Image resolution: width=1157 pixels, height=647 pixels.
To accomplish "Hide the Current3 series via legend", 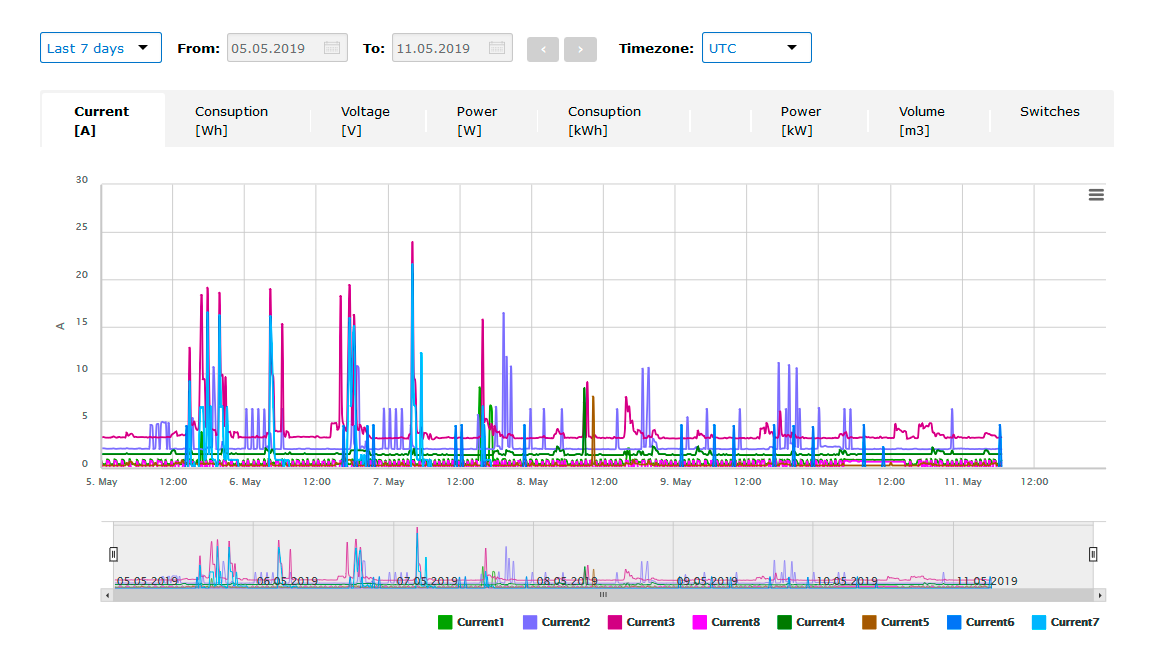I will tap(641, 623).
